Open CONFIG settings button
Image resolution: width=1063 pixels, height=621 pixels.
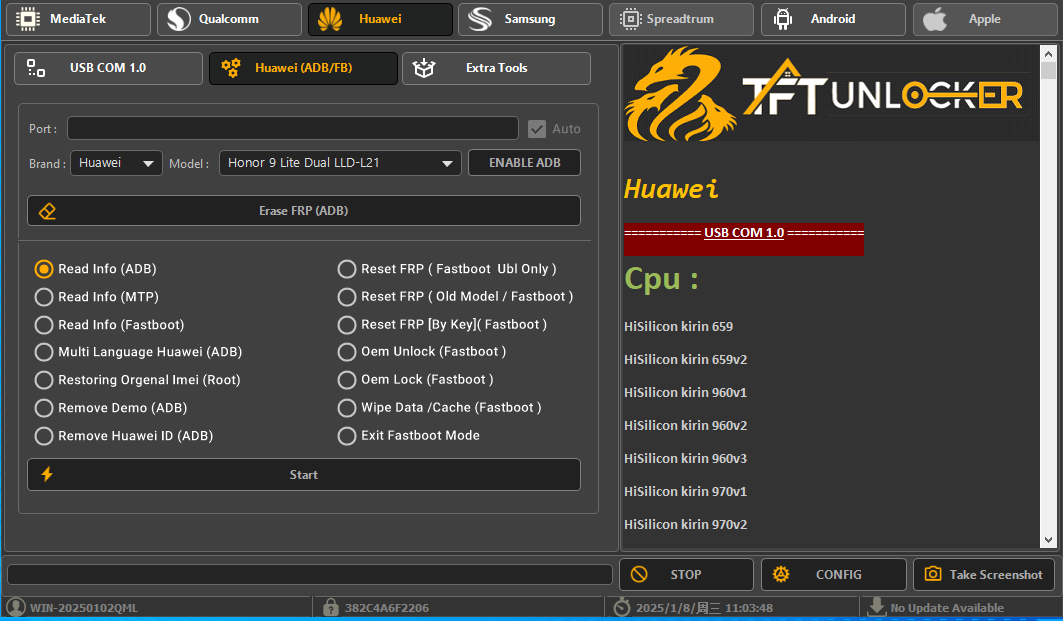(834, 574)
